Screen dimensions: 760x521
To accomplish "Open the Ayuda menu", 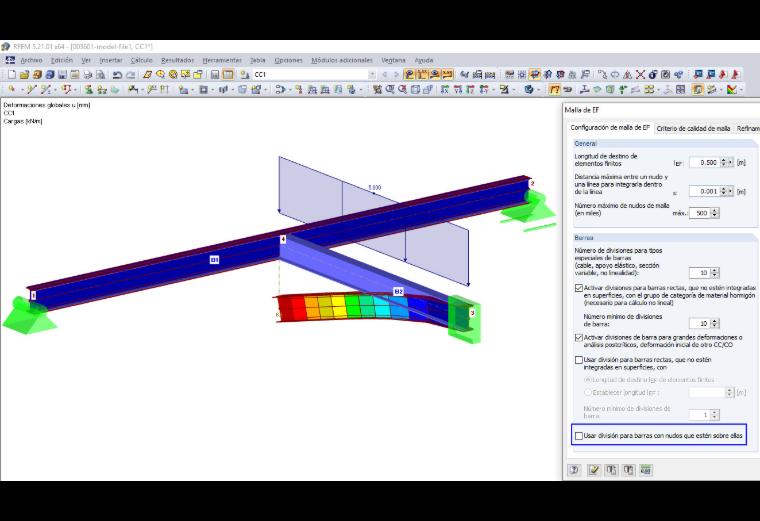I will tap(424, 60).
